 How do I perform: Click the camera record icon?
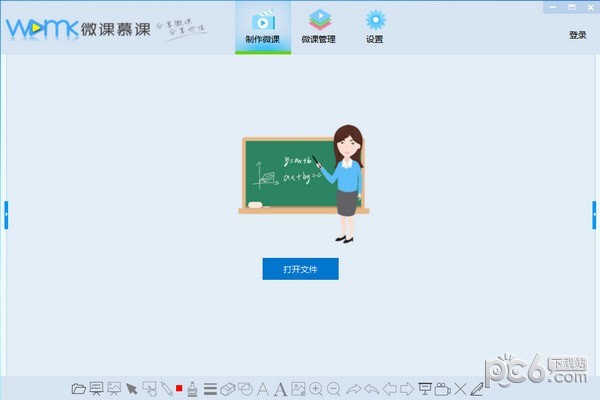[x=442, y=388]
